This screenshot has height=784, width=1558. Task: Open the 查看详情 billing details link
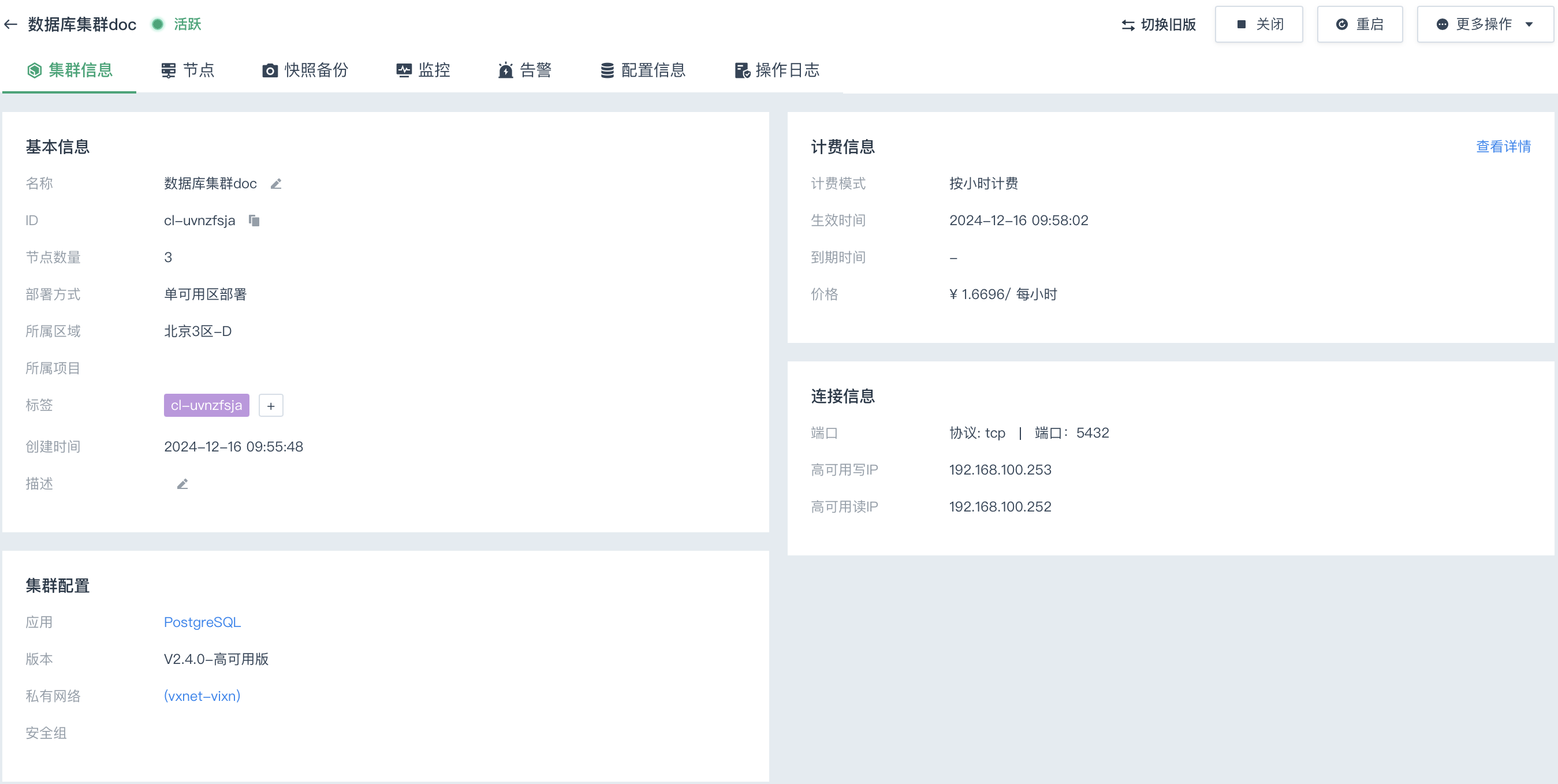[x=1503, y=146]
